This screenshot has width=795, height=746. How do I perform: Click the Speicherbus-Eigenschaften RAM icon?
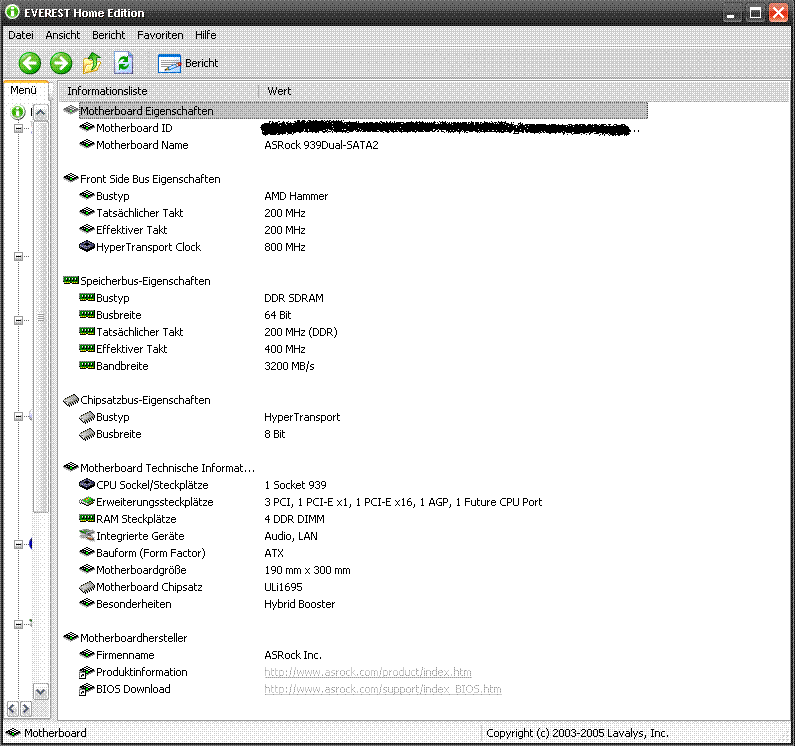point(70,280)
